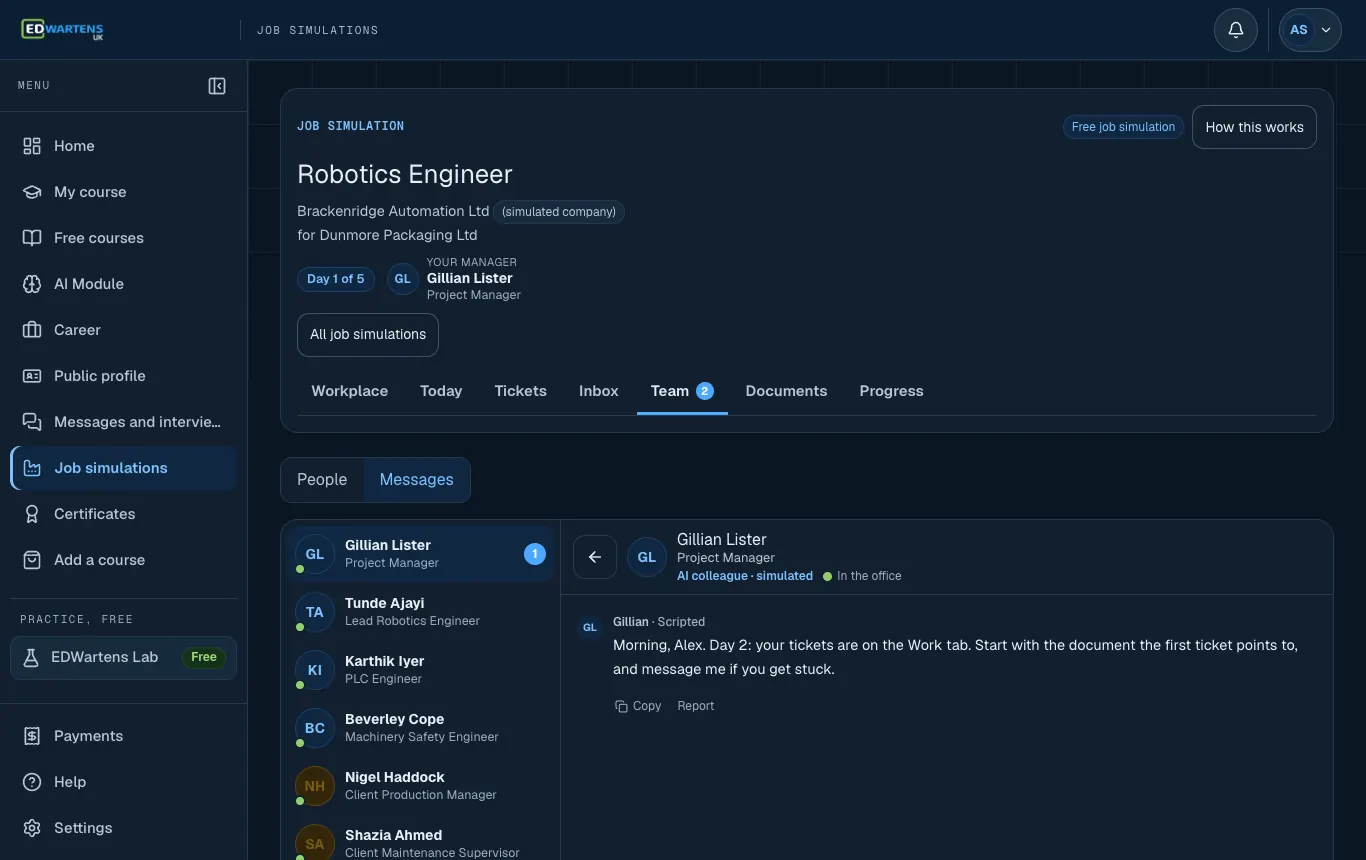Image resolution: width=1366 pixels, height=860 pixels.
Task: Open chat with Karthik Iyer
Action: pyautogui.click(x=420, y=670)
